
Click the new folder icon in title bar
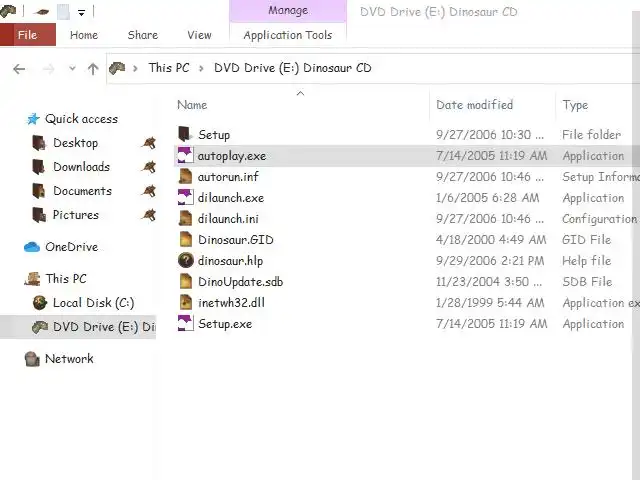[x=63, y=12]
